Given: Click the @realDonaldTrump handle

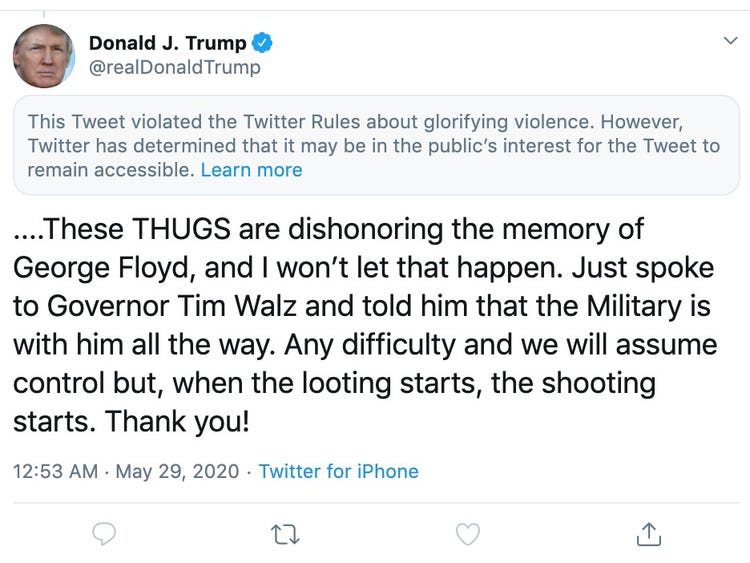Looking at the screenshot, I should (x=174, y=67).
